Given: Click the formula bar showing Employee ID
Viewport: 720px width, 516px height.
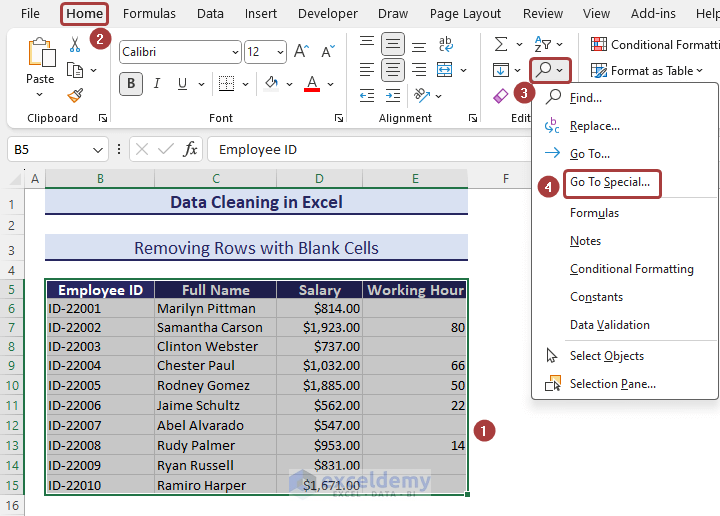Looking at the screenshot, I should (369, 150).
